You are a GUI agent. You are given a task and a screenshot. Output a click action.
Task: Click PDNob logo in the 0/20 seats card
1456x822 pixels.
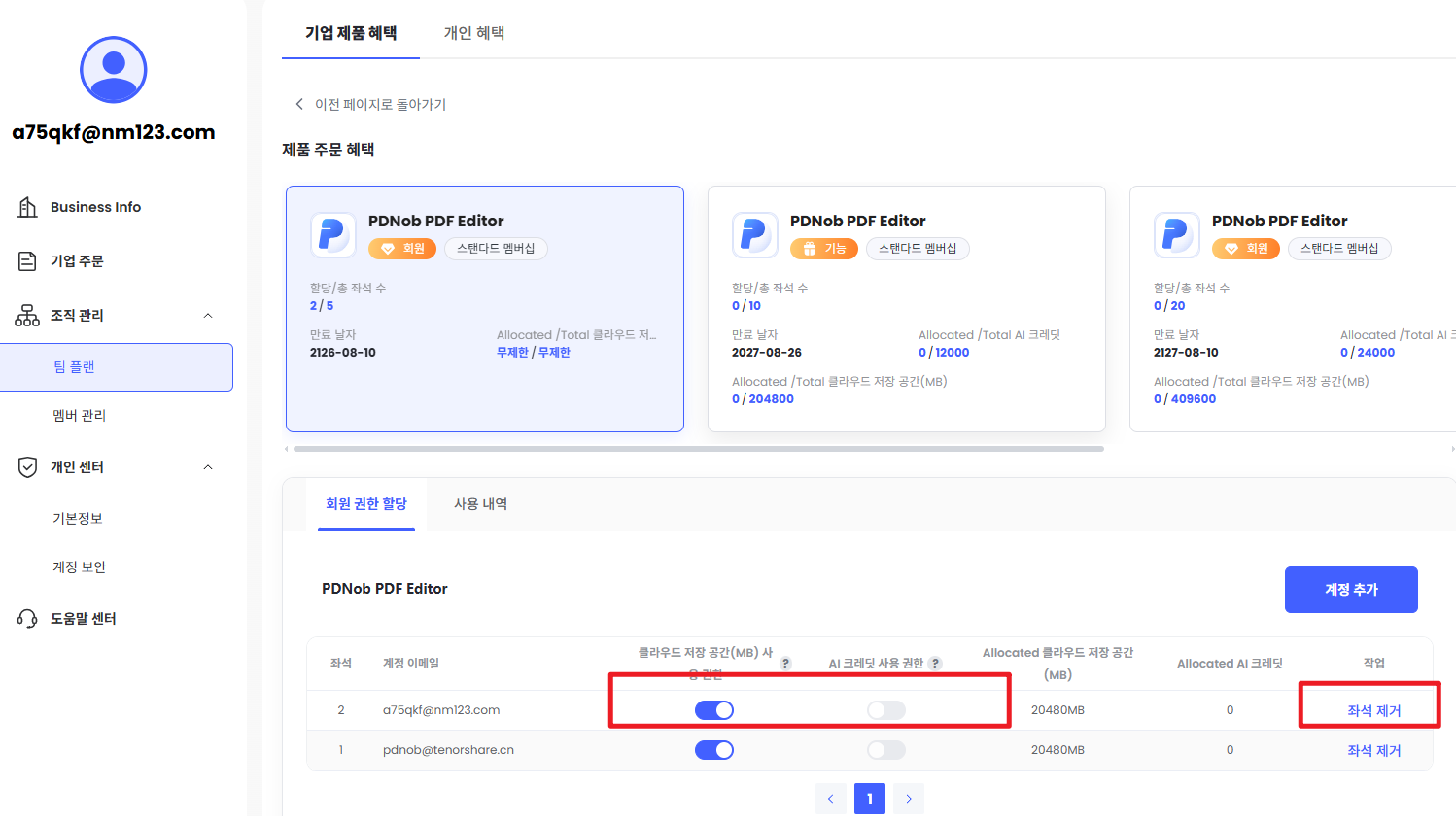[x=1177, y=235]
